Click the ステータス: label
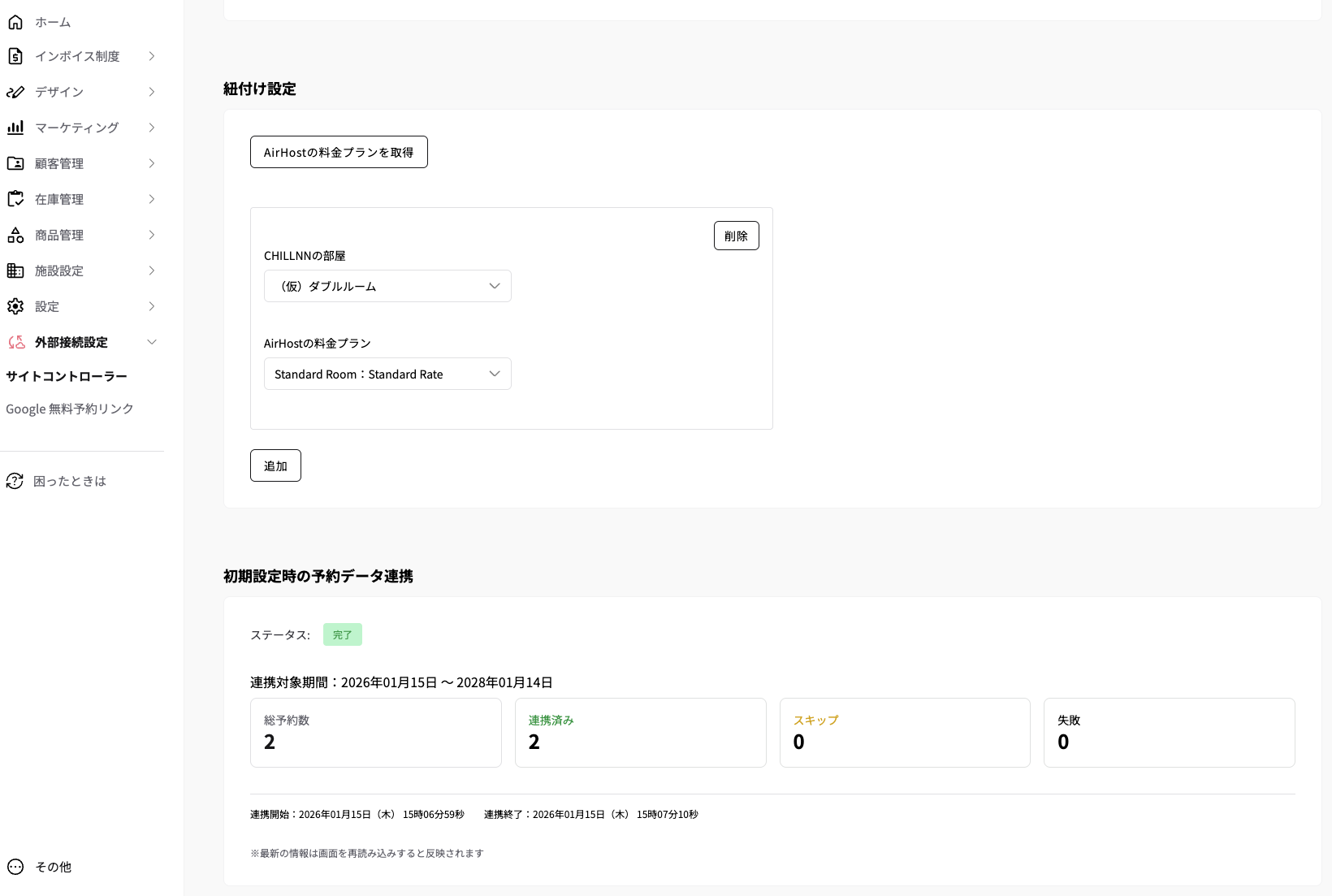 point(280,634)
